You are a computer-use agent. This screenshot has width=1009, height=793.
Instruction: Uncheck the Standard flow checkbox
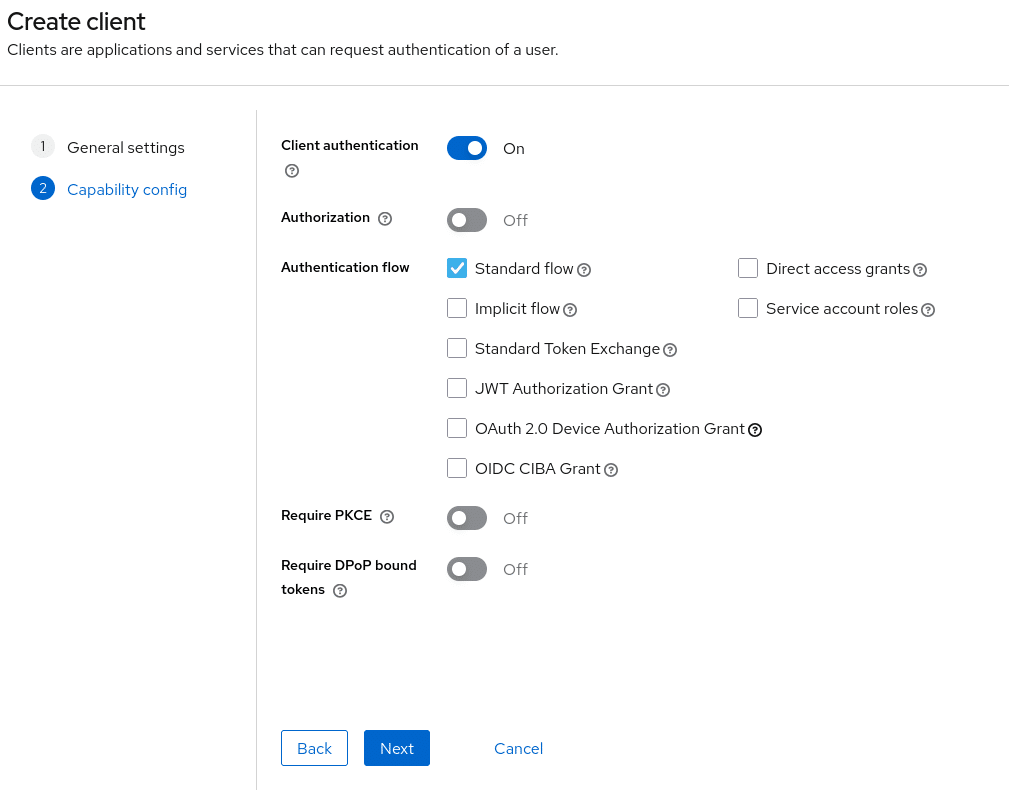pos(457,268)
